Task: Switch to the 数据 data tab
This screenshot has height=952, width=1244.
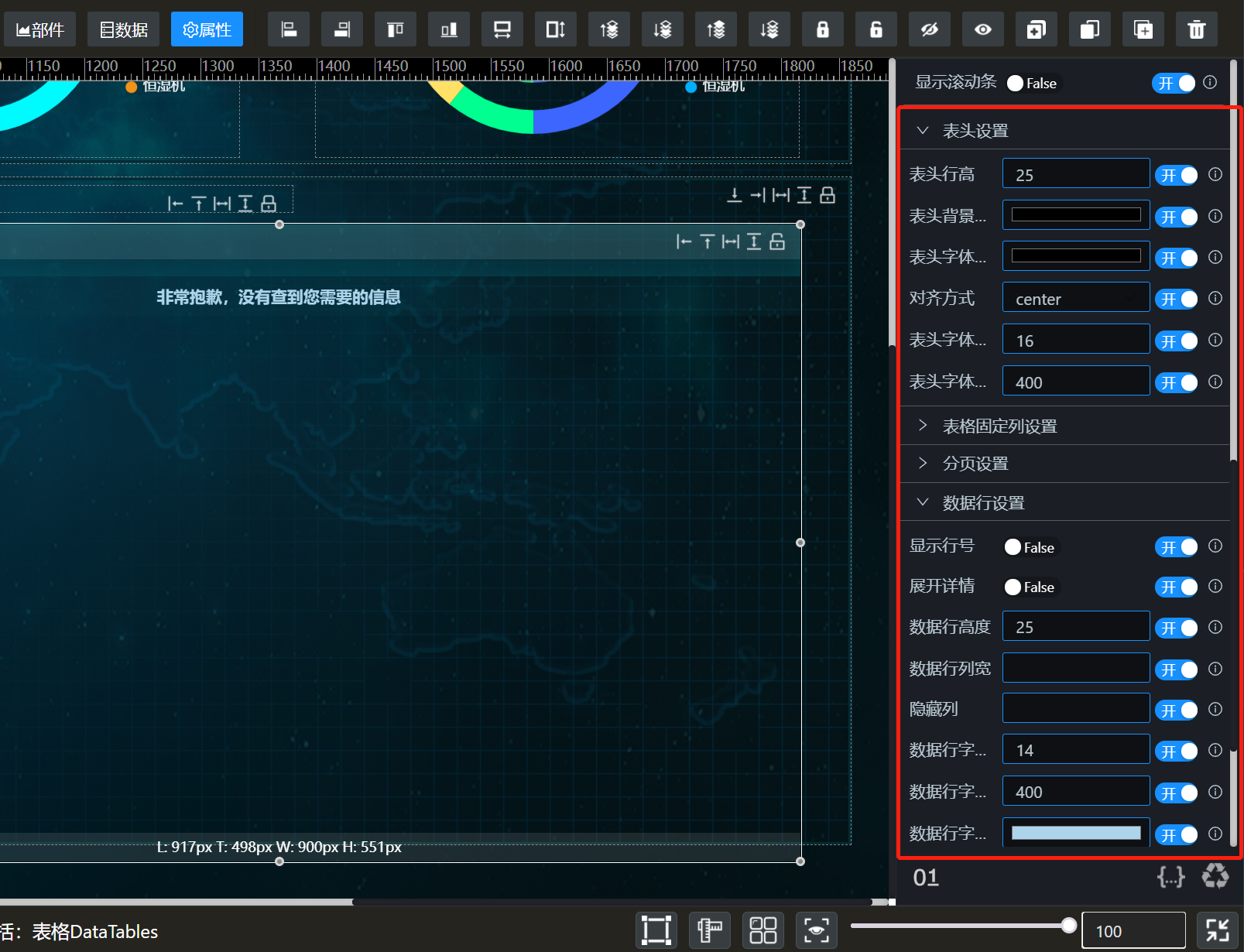Action: click(x=123, y=29)
